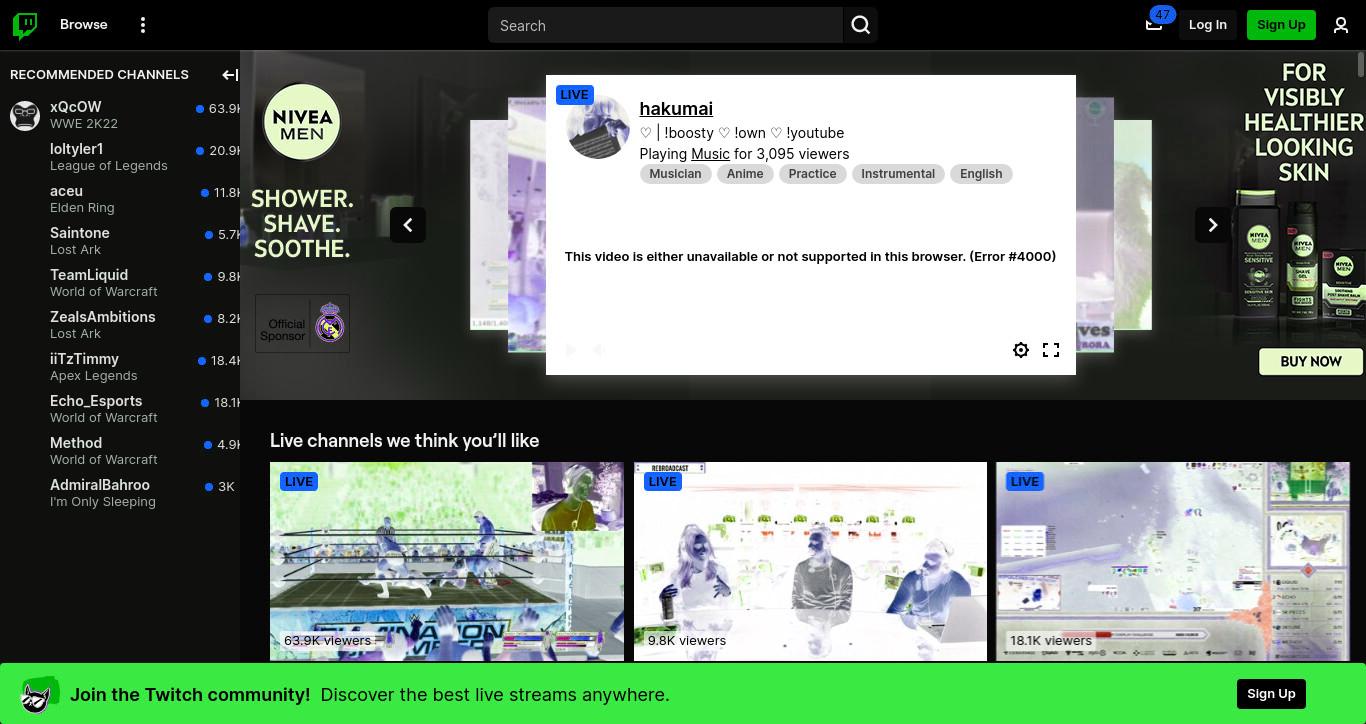Click the player volume mute icon
The width and height of the screenshot is (1366, 724).
coord(599,350)
